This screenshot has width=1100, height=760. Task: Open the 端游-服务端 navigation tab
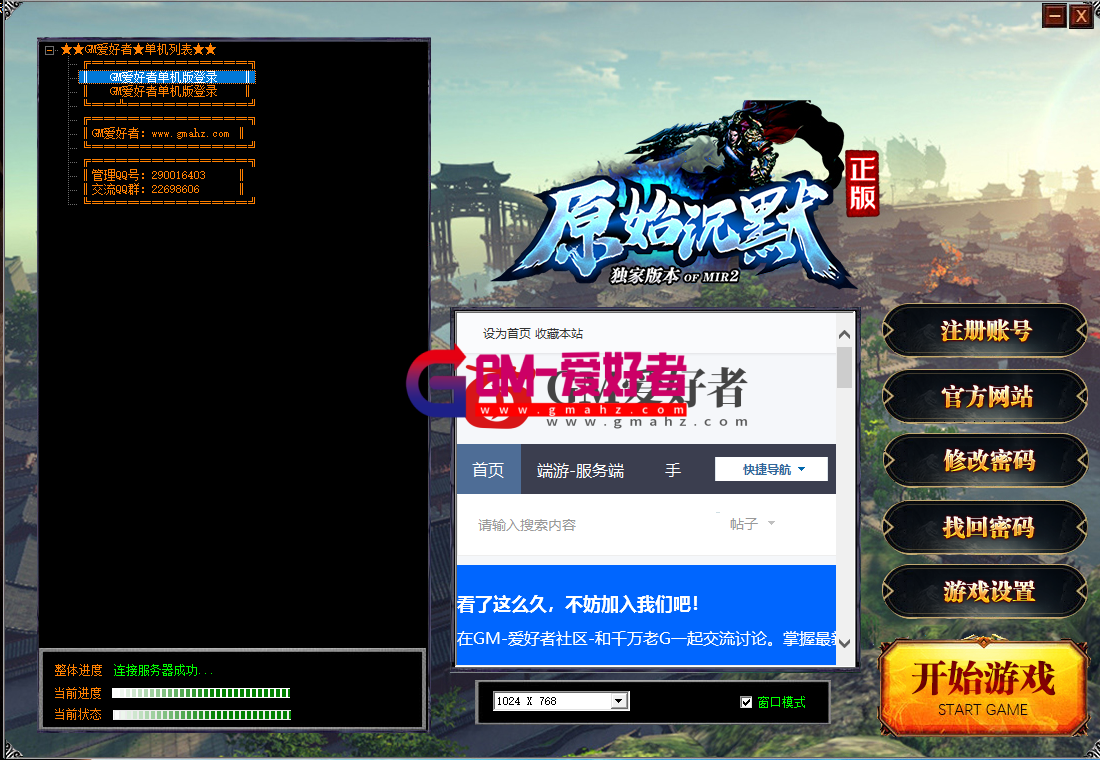[580, 470]
